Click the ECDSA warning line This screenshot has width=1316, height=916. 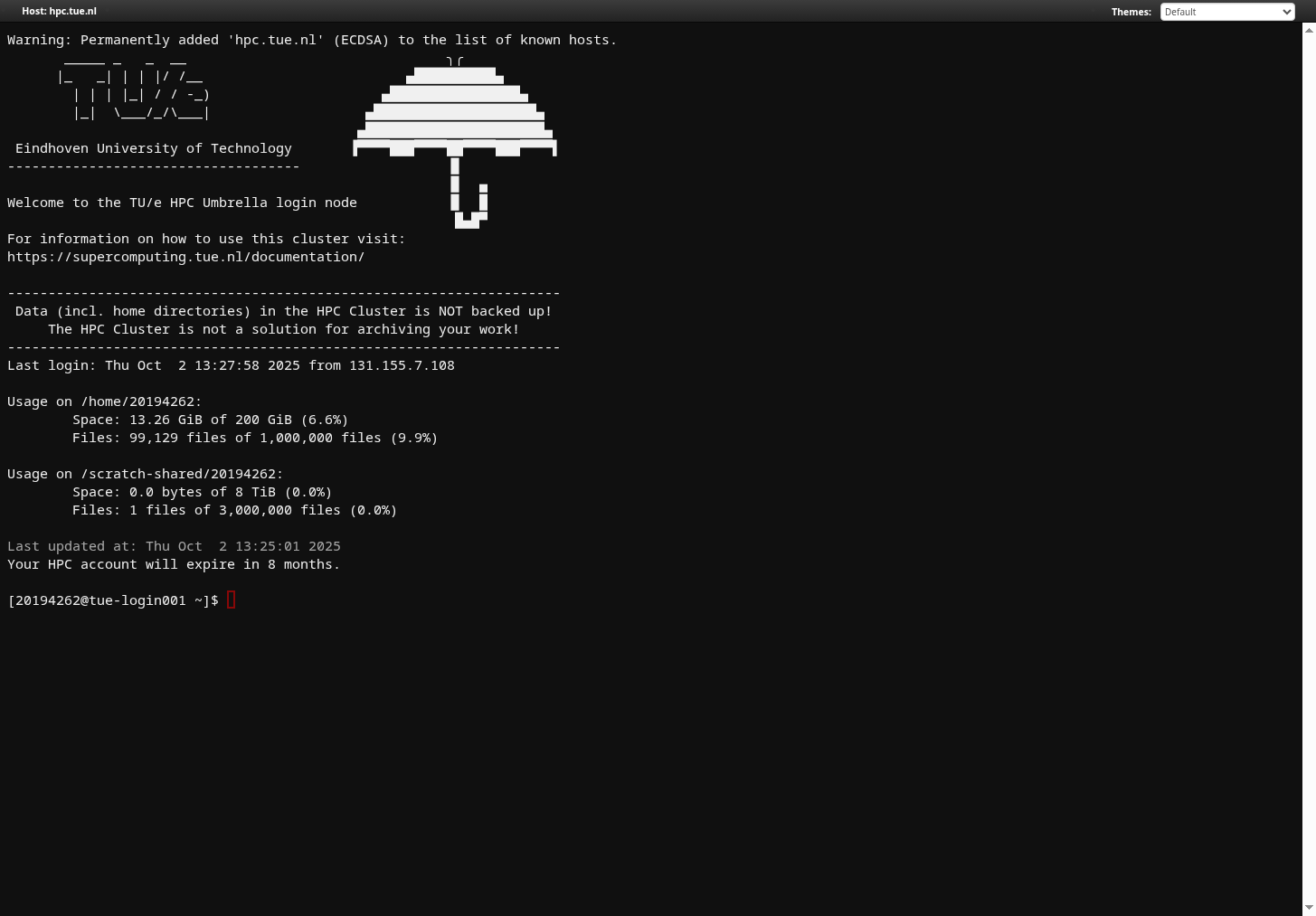coord(311,40)
